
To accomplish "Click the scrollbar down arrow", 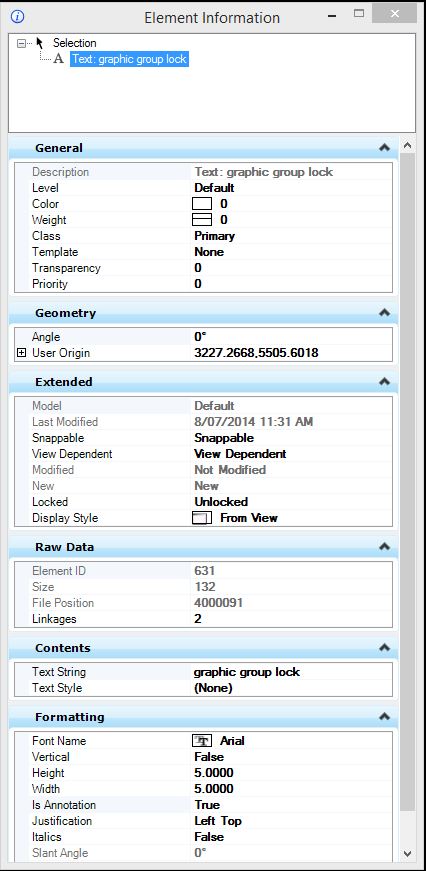I will tap(407, 853).
